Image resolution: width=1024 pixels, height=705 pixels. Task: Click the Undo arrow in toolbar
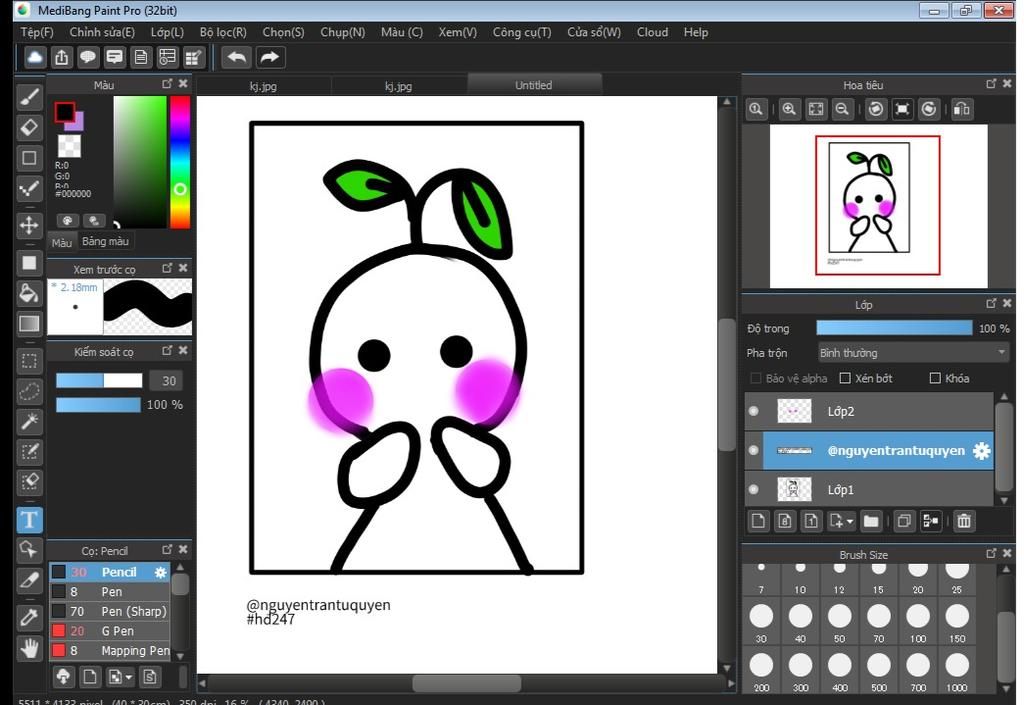pos(236,57)
